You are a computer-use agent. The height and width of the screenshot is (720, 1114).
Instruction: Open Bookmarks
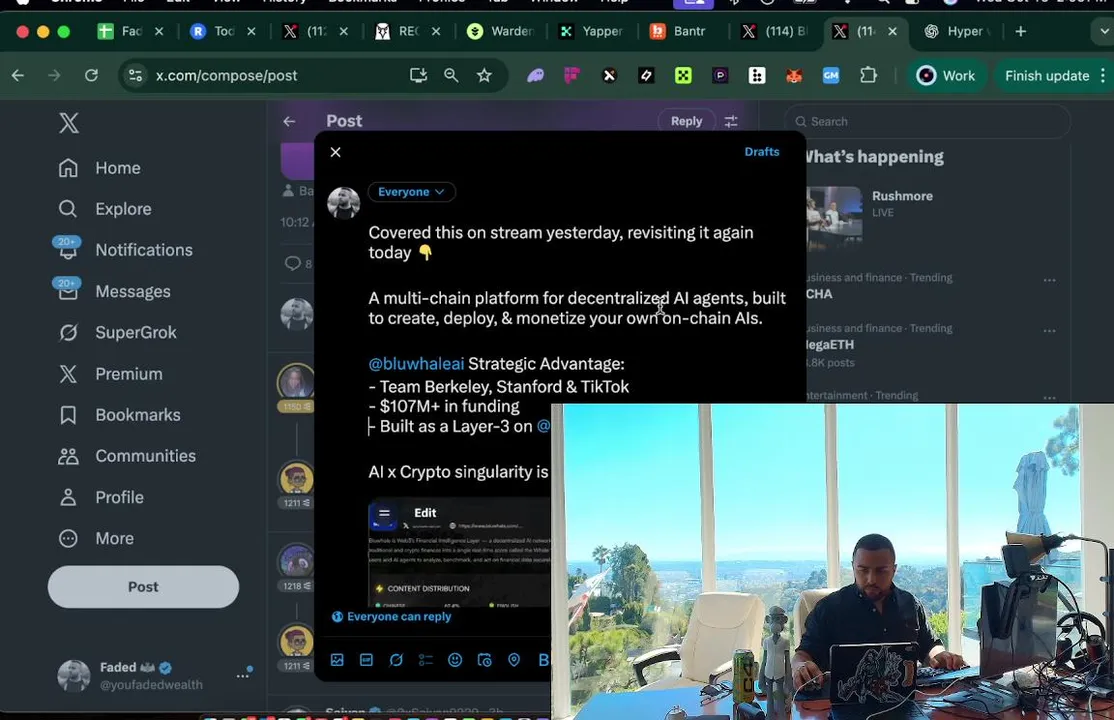tap(119, 415)
